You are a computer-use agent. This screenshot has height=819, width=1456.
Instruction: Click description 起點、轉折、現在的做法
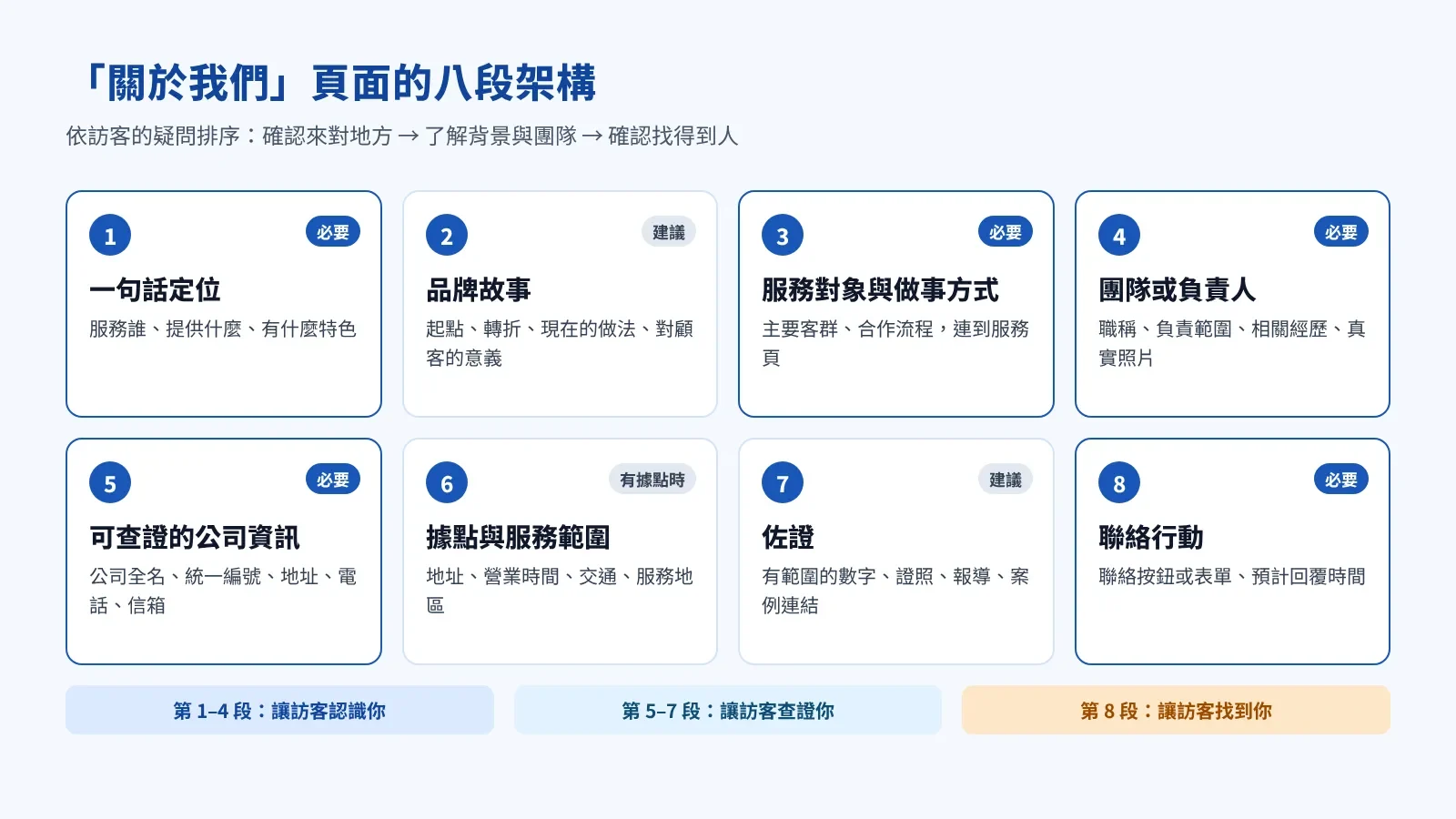pos(560,343)
